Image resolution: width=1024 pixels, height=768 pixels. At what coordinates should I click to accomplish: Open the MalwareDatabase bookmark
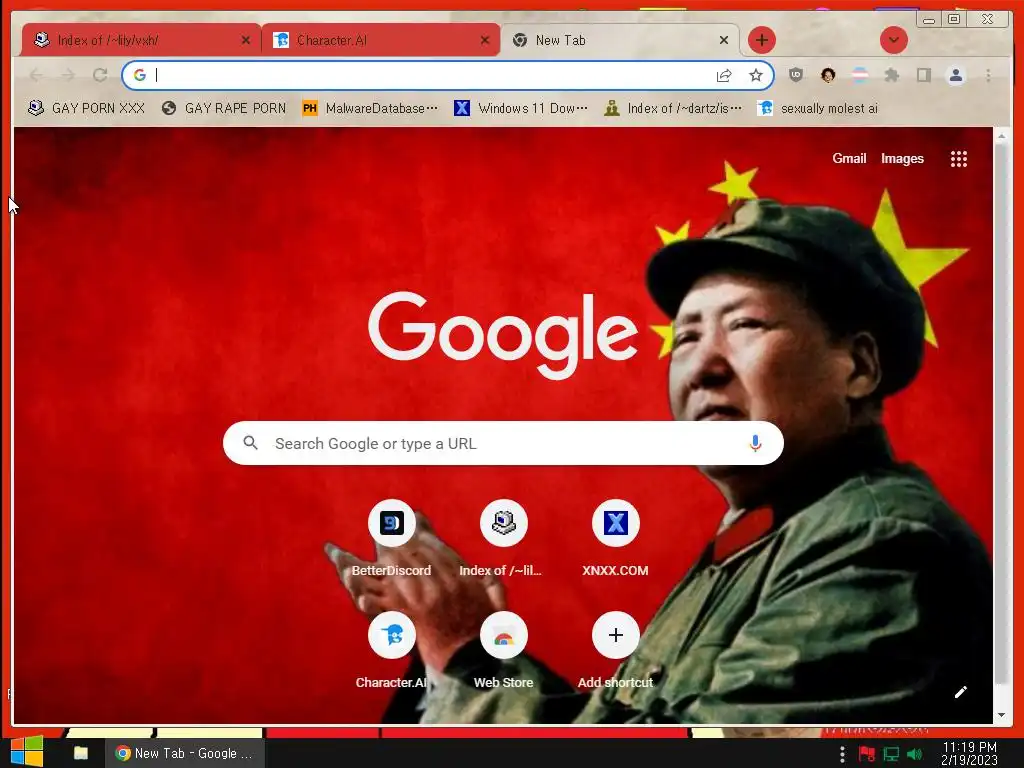[370, 108]
